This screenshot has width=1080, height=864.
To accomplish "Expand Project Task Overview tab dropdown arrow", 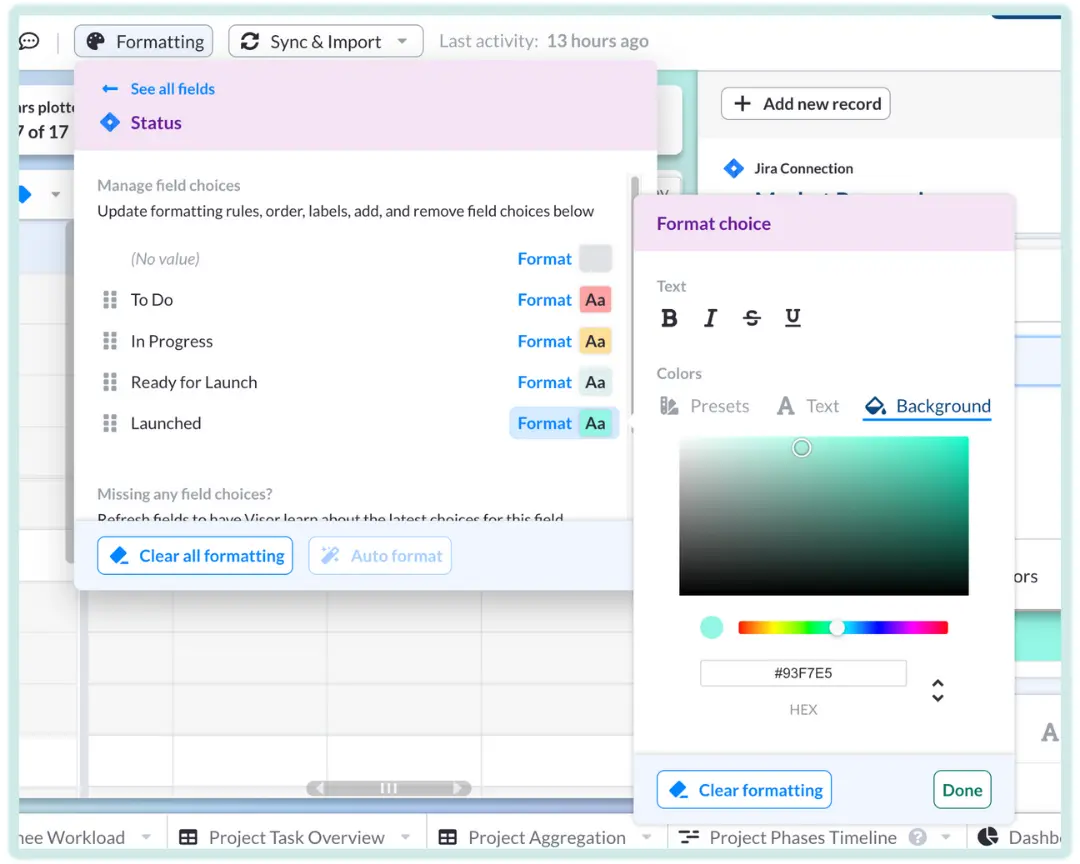I will click(x=405, y=838).
